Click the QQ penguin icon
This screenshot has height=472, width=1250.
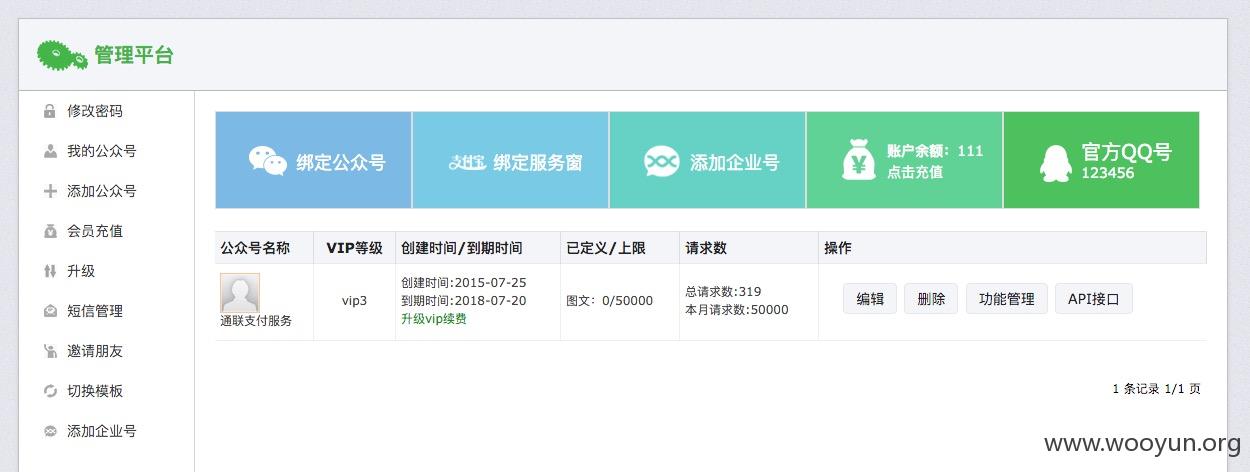1055,161
